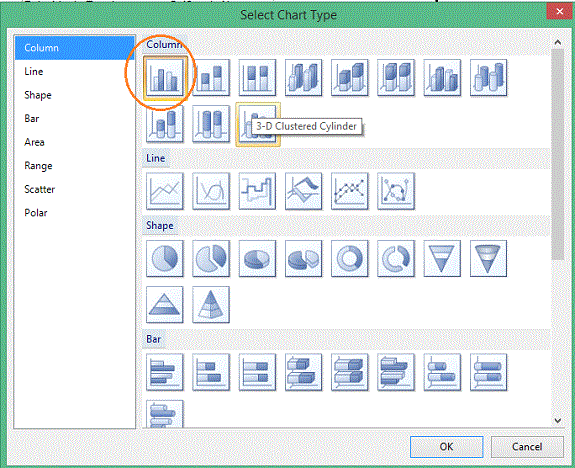575x468 pixels.
Task: Click the scroll up arrow of chart list
Action: (558, 43)
